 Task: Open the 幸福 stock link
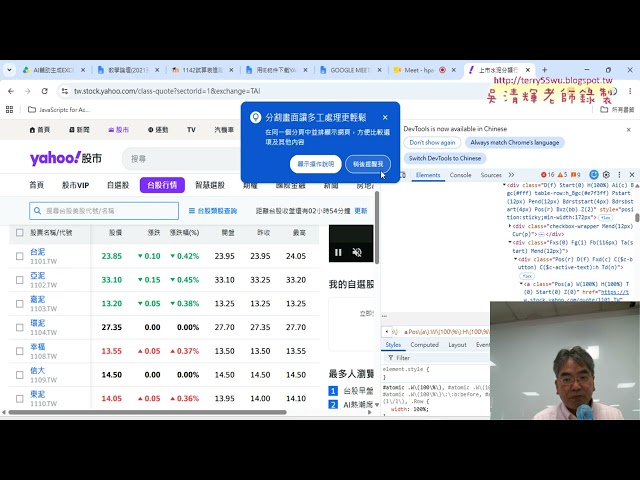38,347
